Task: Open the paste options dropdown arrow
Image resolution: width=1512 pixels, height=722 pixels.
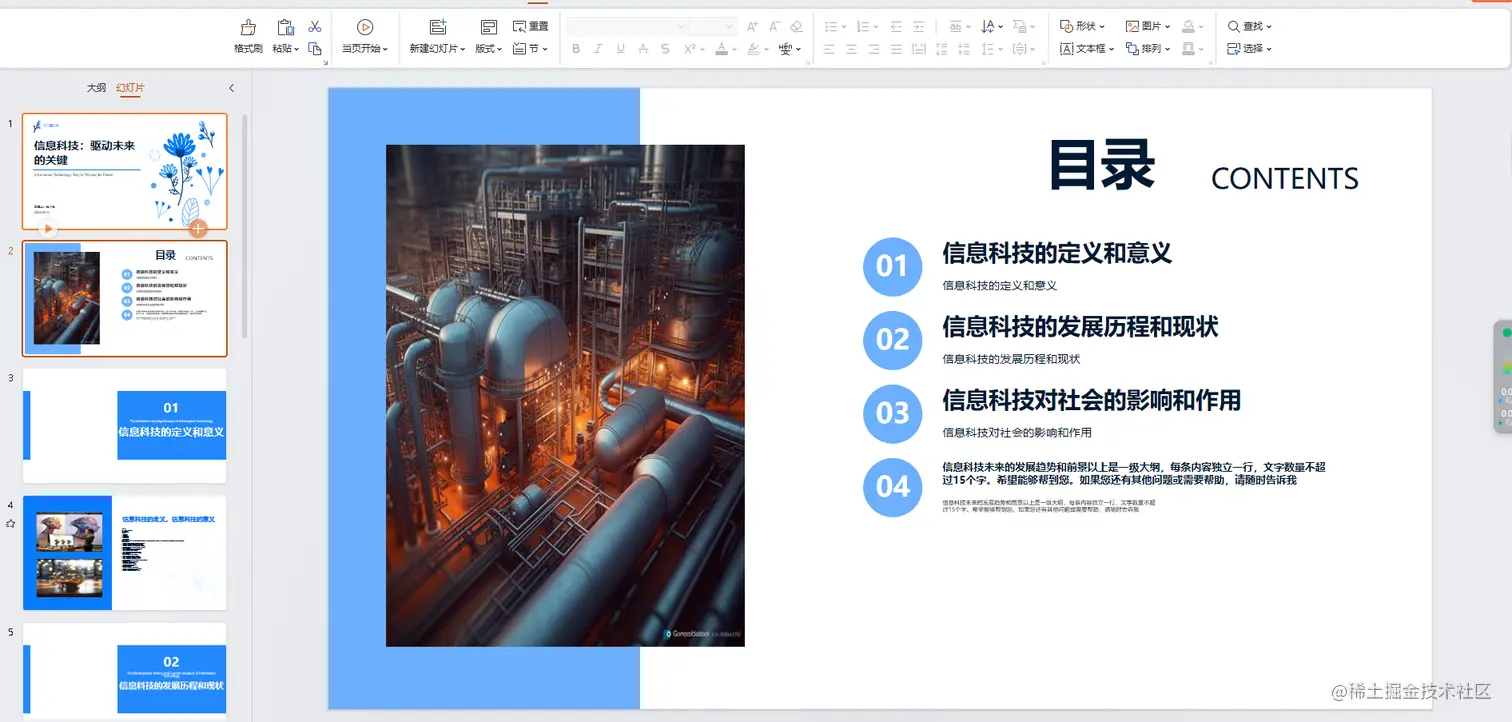Action: 294,49
